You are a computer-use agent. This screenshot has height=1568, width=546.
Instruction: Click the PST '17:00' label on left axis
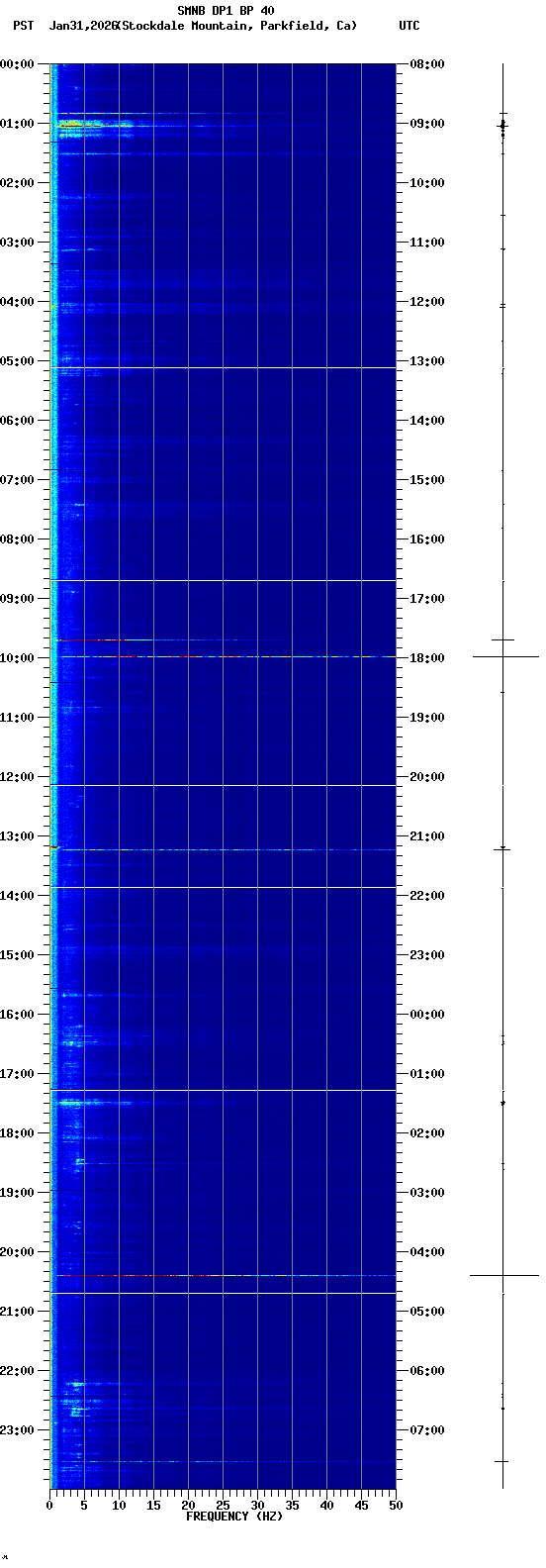18,1074
